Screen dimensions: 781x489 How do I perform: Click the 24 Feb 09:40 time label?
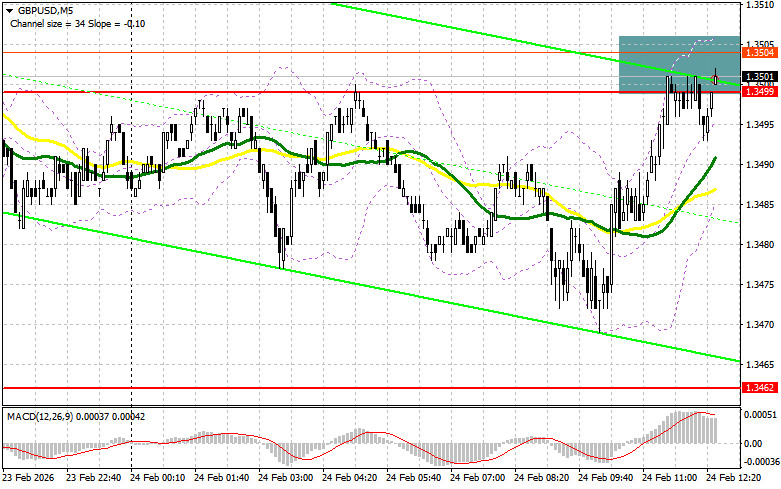tap(606, 478)
